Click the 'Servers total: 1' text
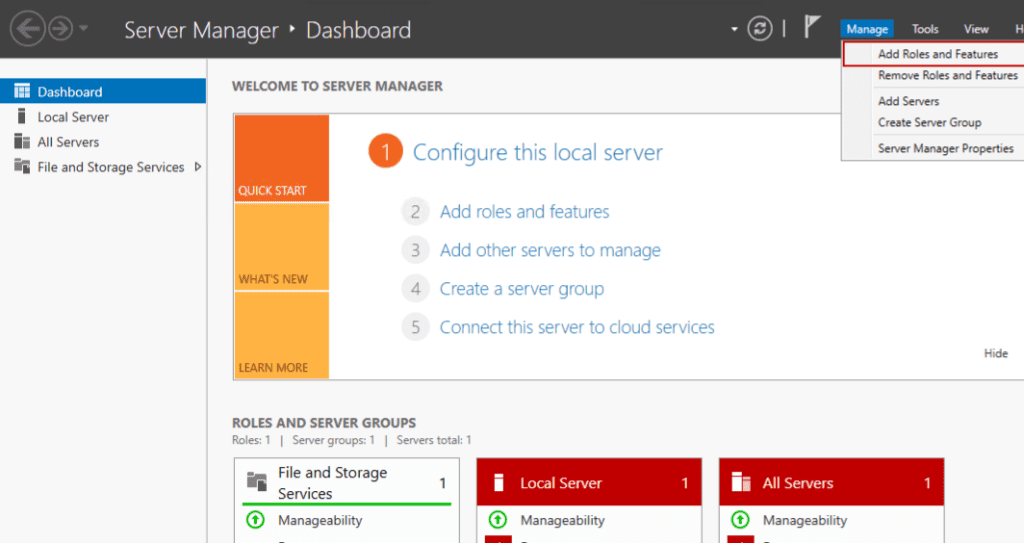1024x543 pixels. 434,440
